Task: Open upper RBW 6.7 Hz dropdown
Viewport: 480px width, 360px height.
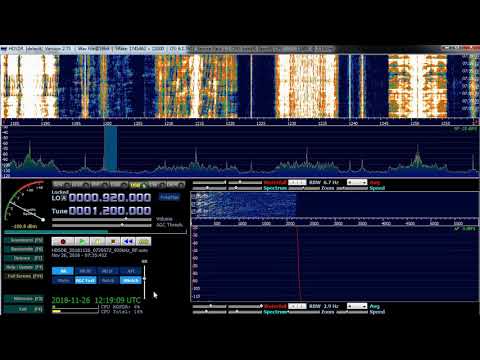Action: pos(297,183)
